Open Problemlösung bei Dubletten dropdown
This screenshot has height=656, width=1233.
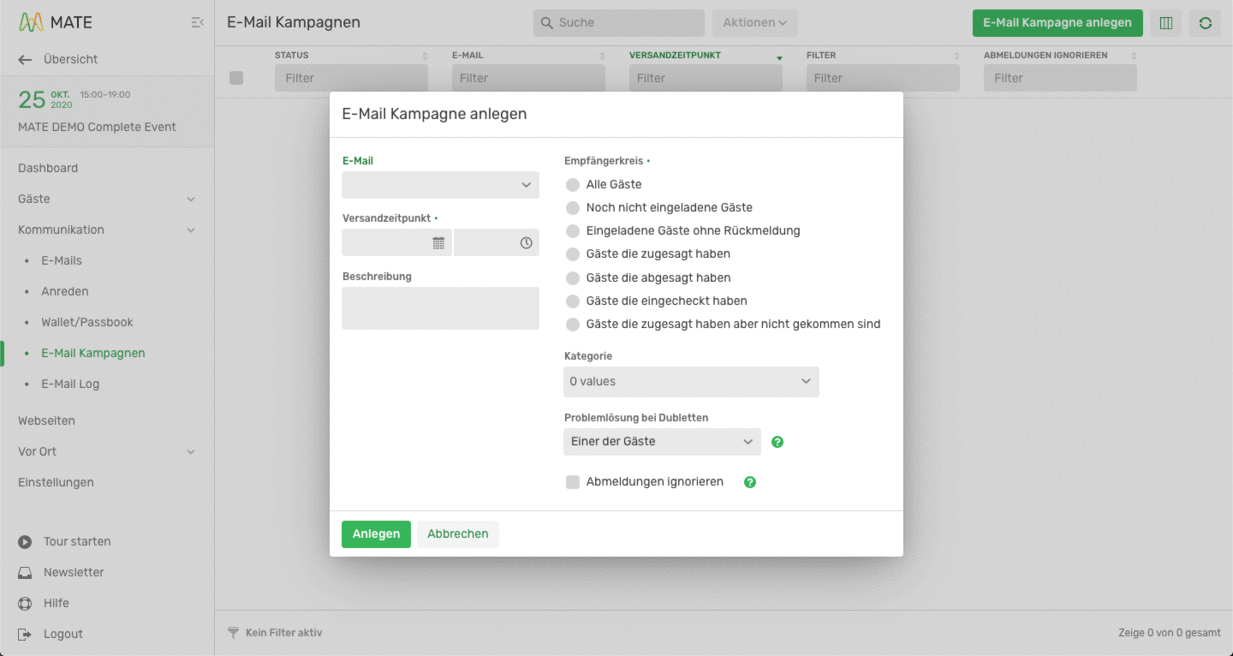coord(662,442)
